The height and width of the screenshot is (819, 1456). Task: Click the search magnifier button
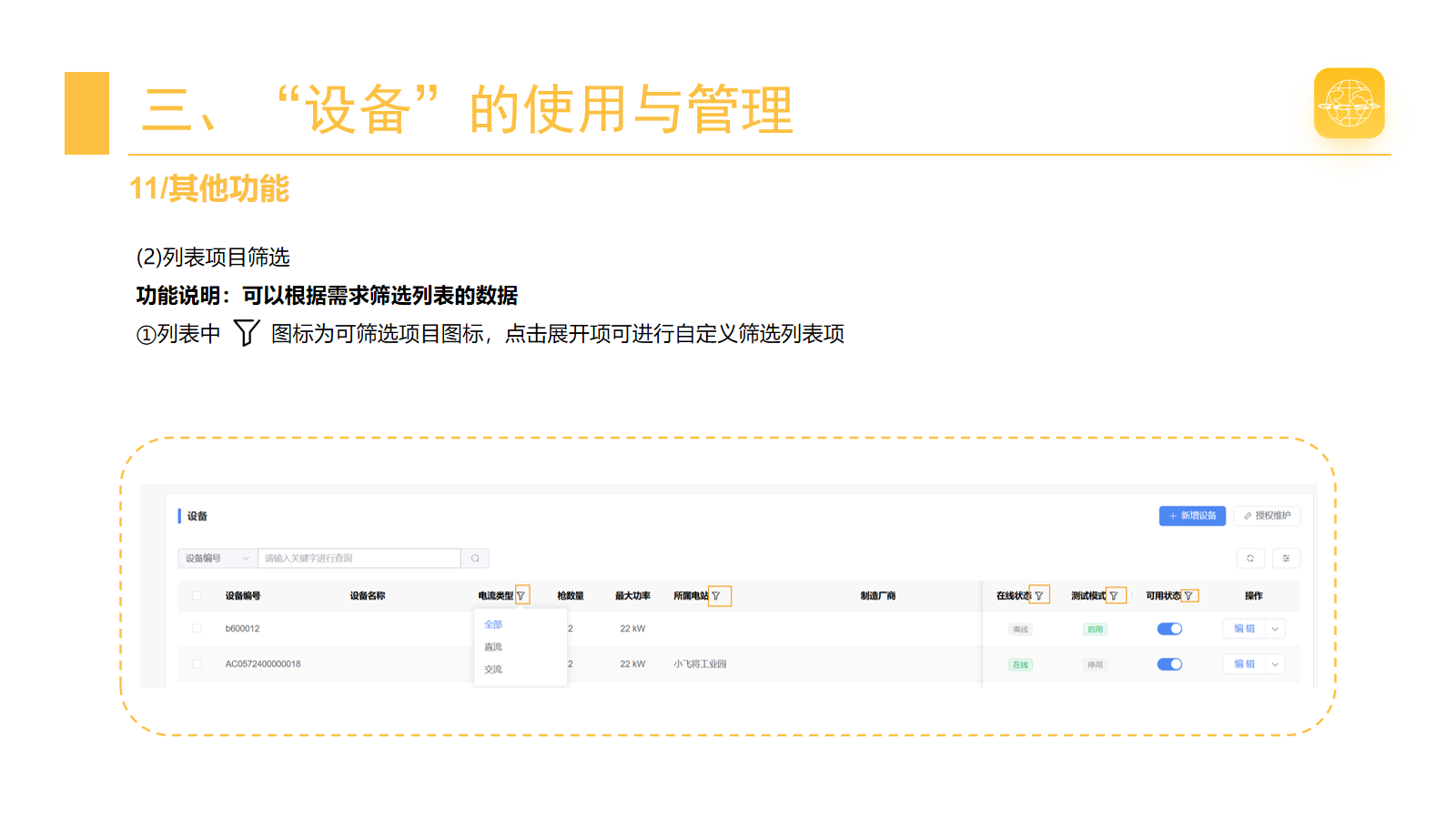pos(475,558)
